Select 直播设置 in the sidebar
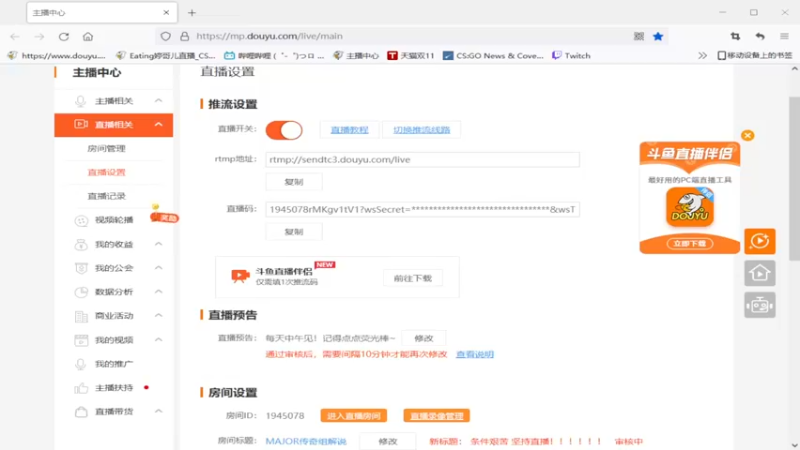 [107, 172]
